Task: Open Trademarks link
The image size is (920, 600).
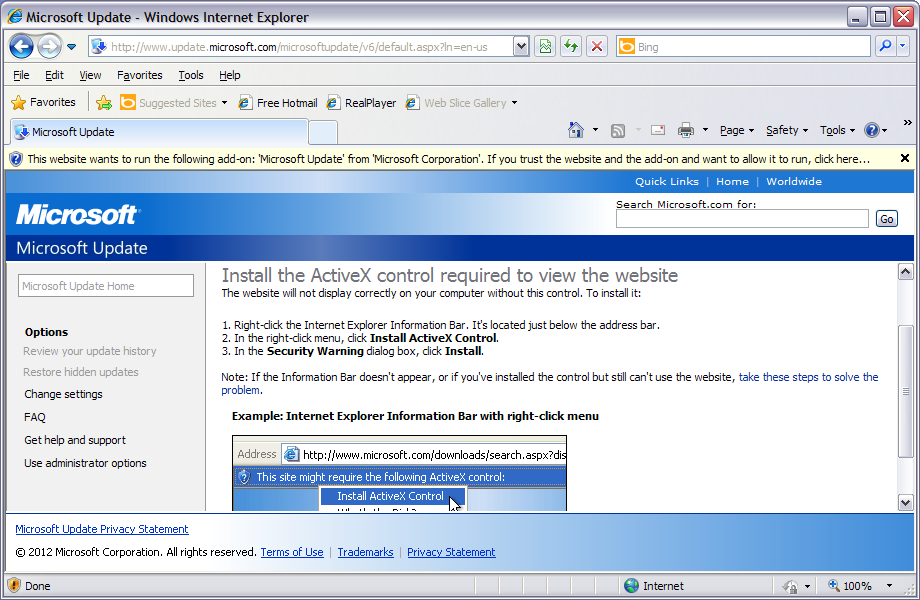Action: (365, 552)
